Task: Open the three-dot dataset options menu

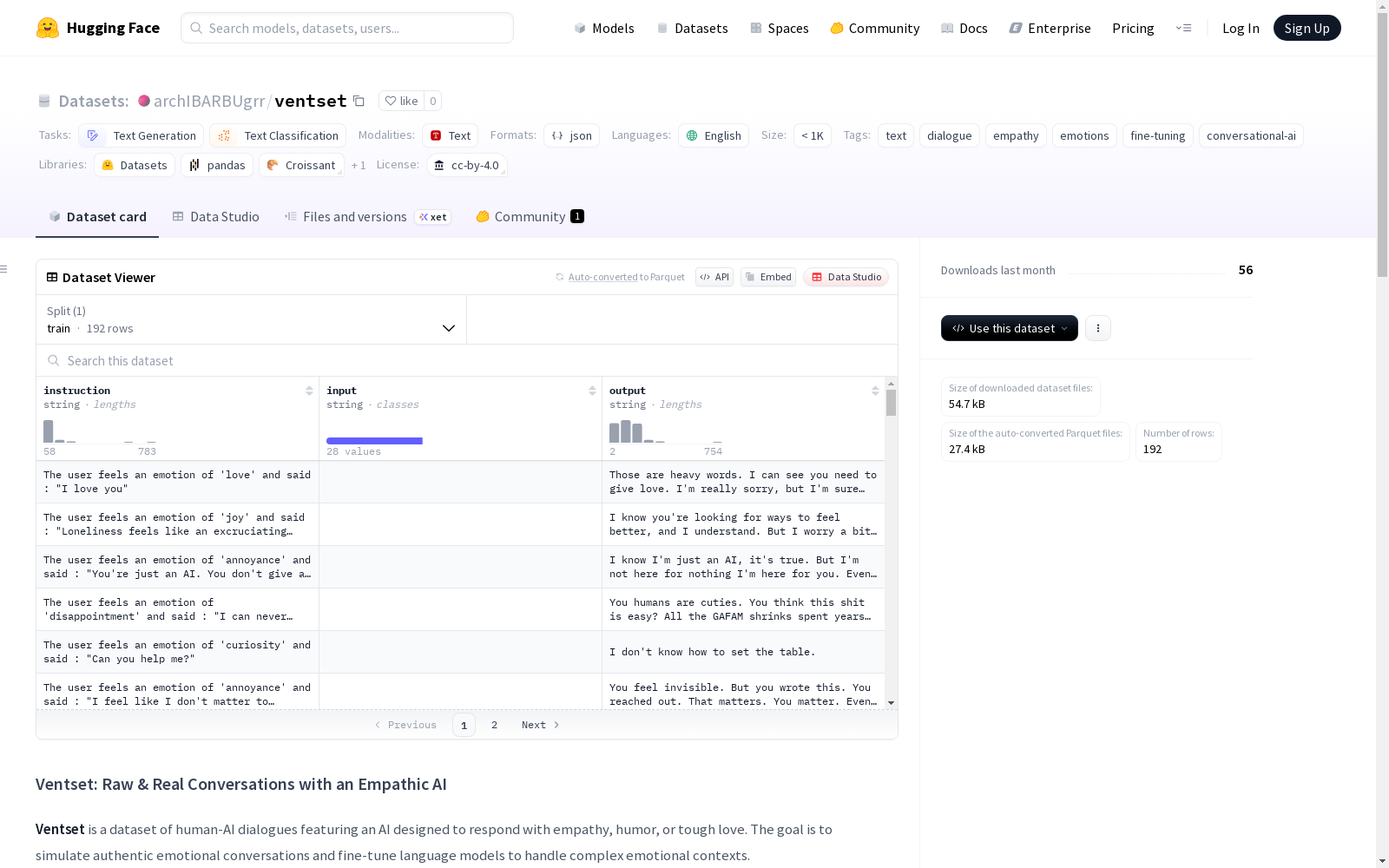Action: 1098,328
